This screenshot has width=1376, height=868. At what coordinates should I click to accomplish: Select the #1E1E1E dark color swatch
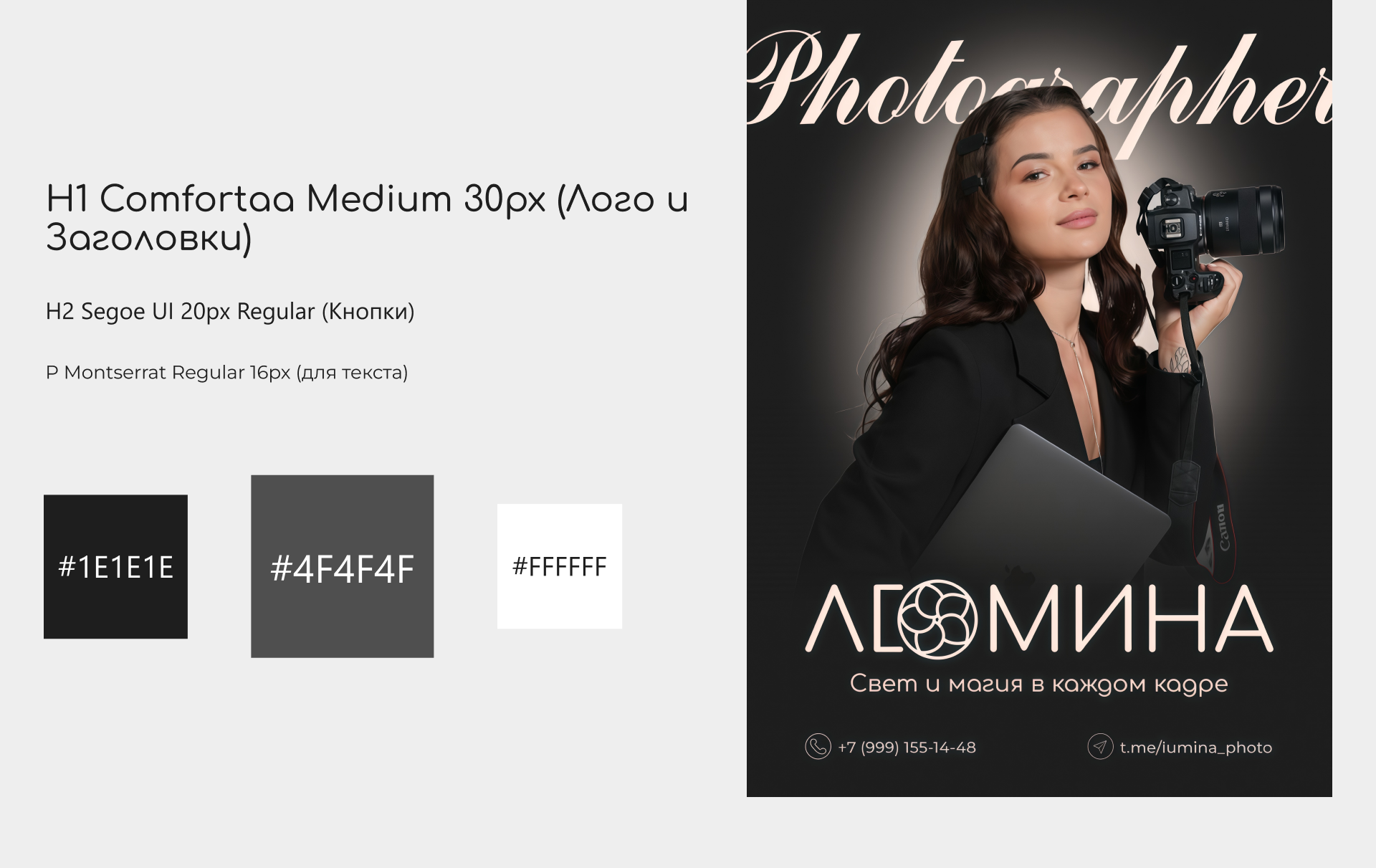(115, 566)
